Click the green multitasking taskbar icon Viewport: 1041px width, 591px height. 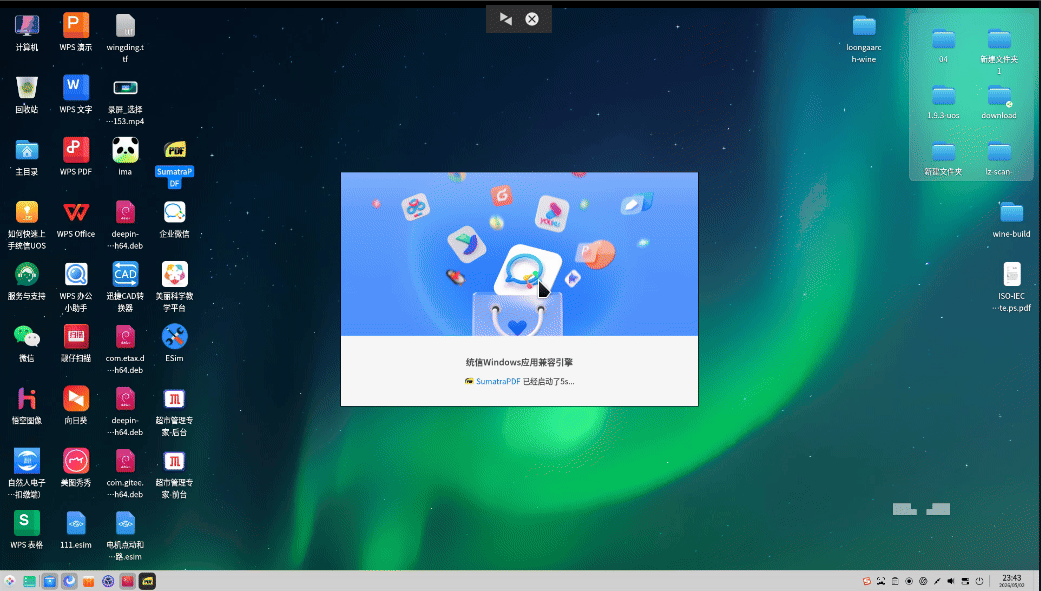coord(29,581)
